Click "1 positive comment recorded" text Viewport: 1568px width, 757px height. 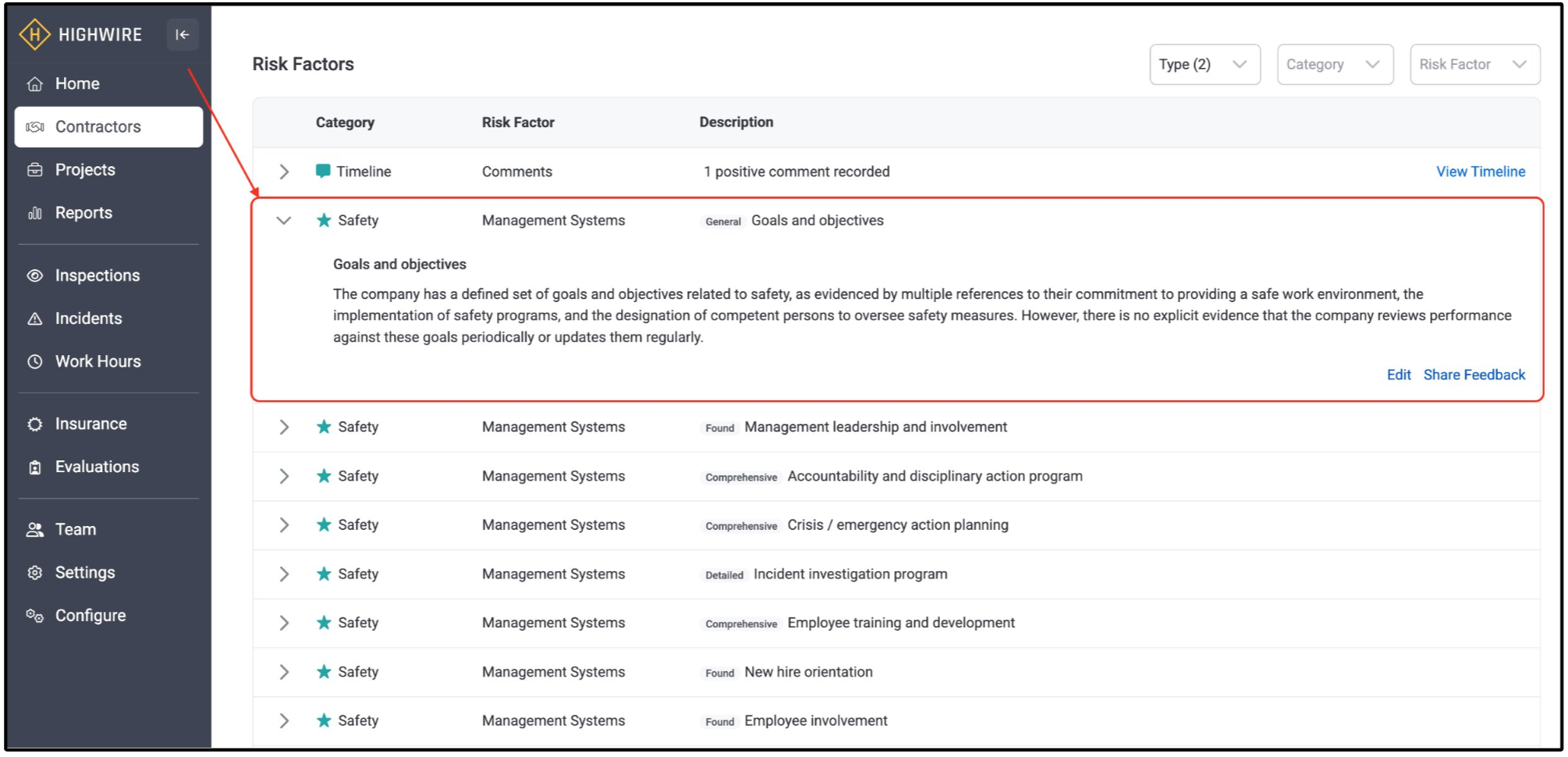pyautogui.click(x=796, y=172)
